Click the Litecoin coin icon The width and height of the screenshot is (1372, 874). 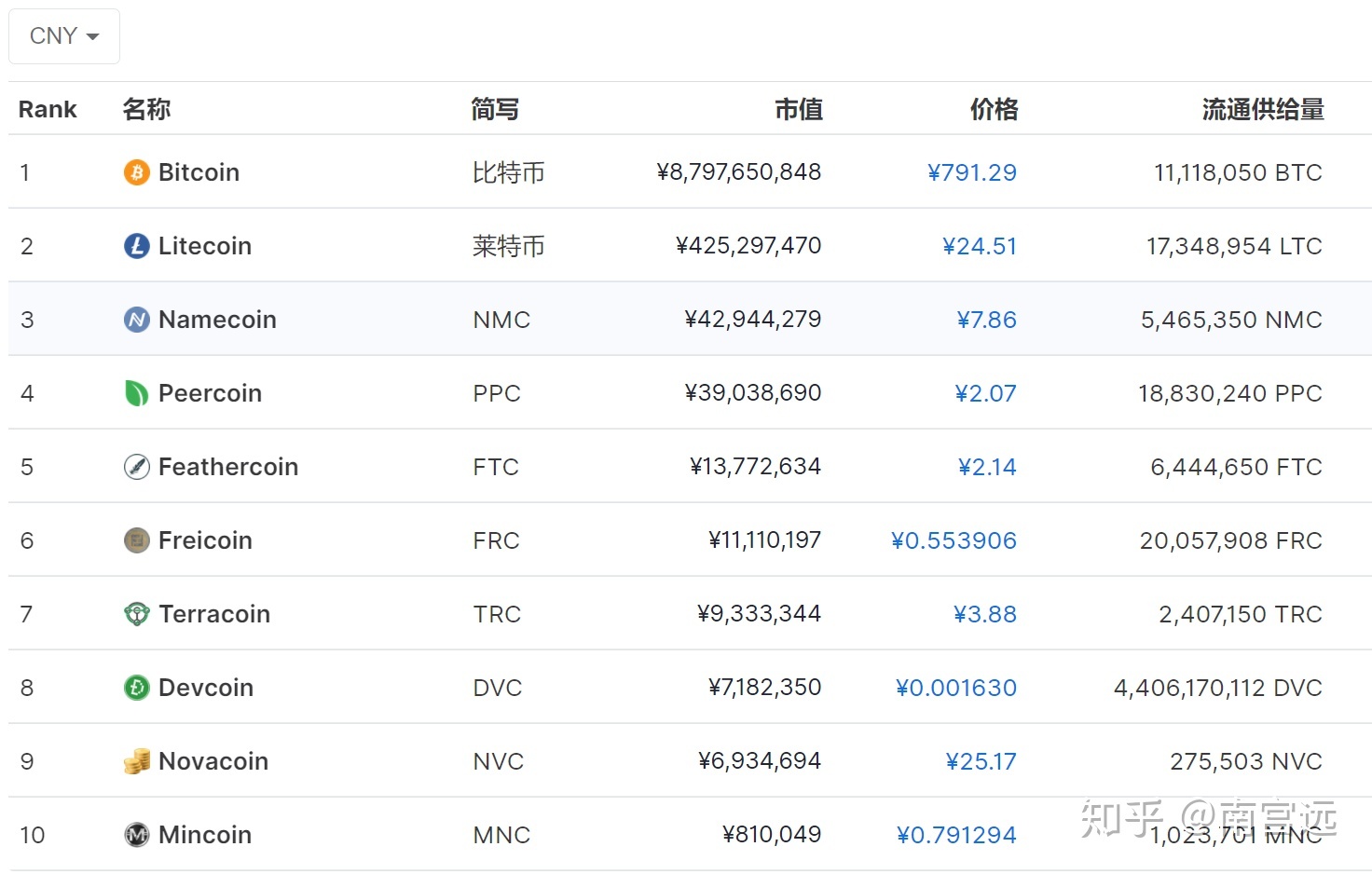point(137,246)
